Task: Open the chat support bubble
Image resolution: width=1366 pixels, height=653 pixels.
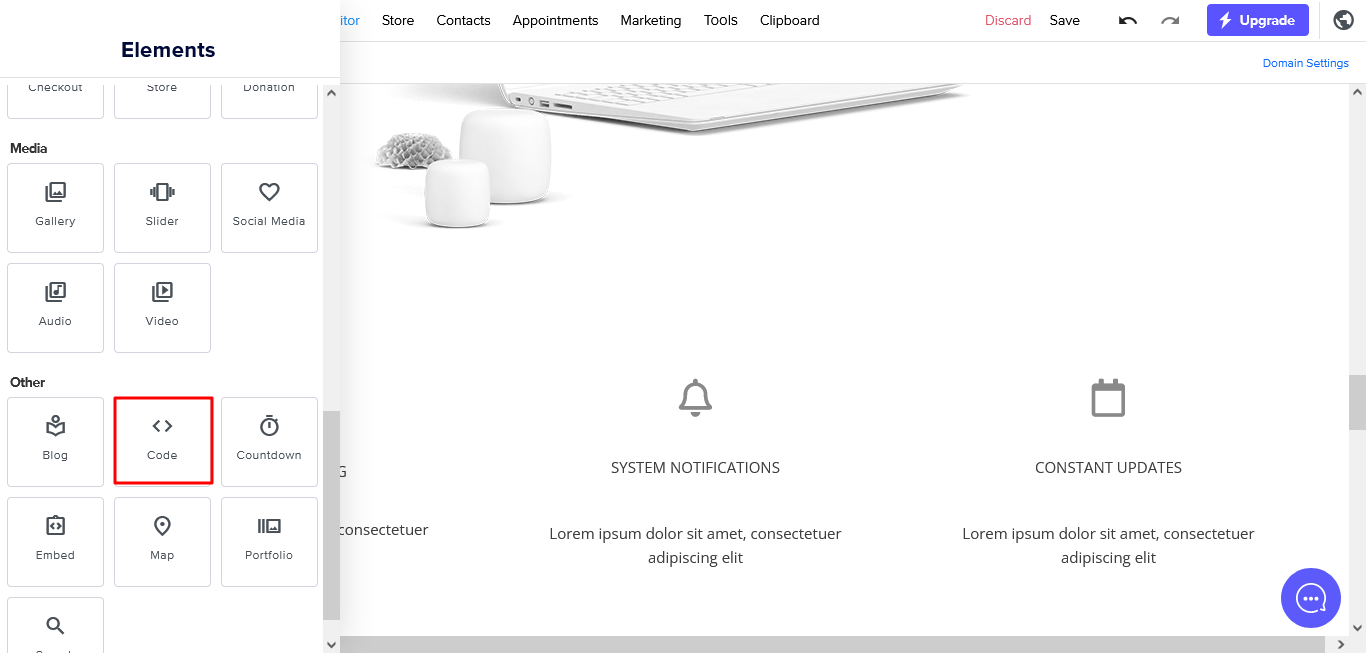Action: 1311,598
